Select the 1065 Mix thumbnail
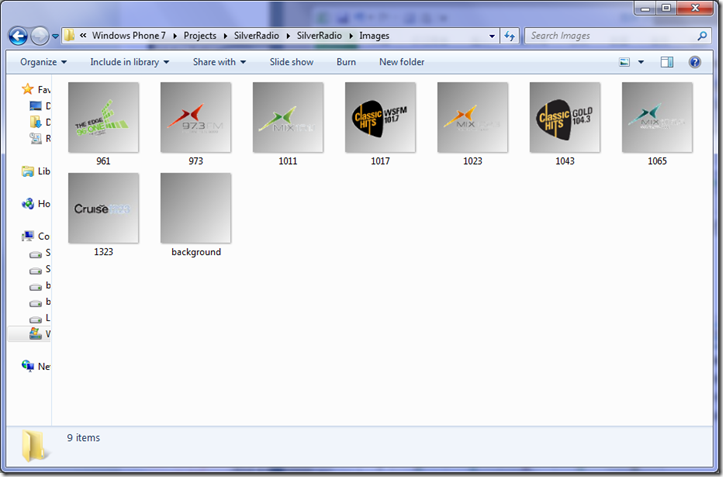The image size is (723, 477). pos(657,118)
